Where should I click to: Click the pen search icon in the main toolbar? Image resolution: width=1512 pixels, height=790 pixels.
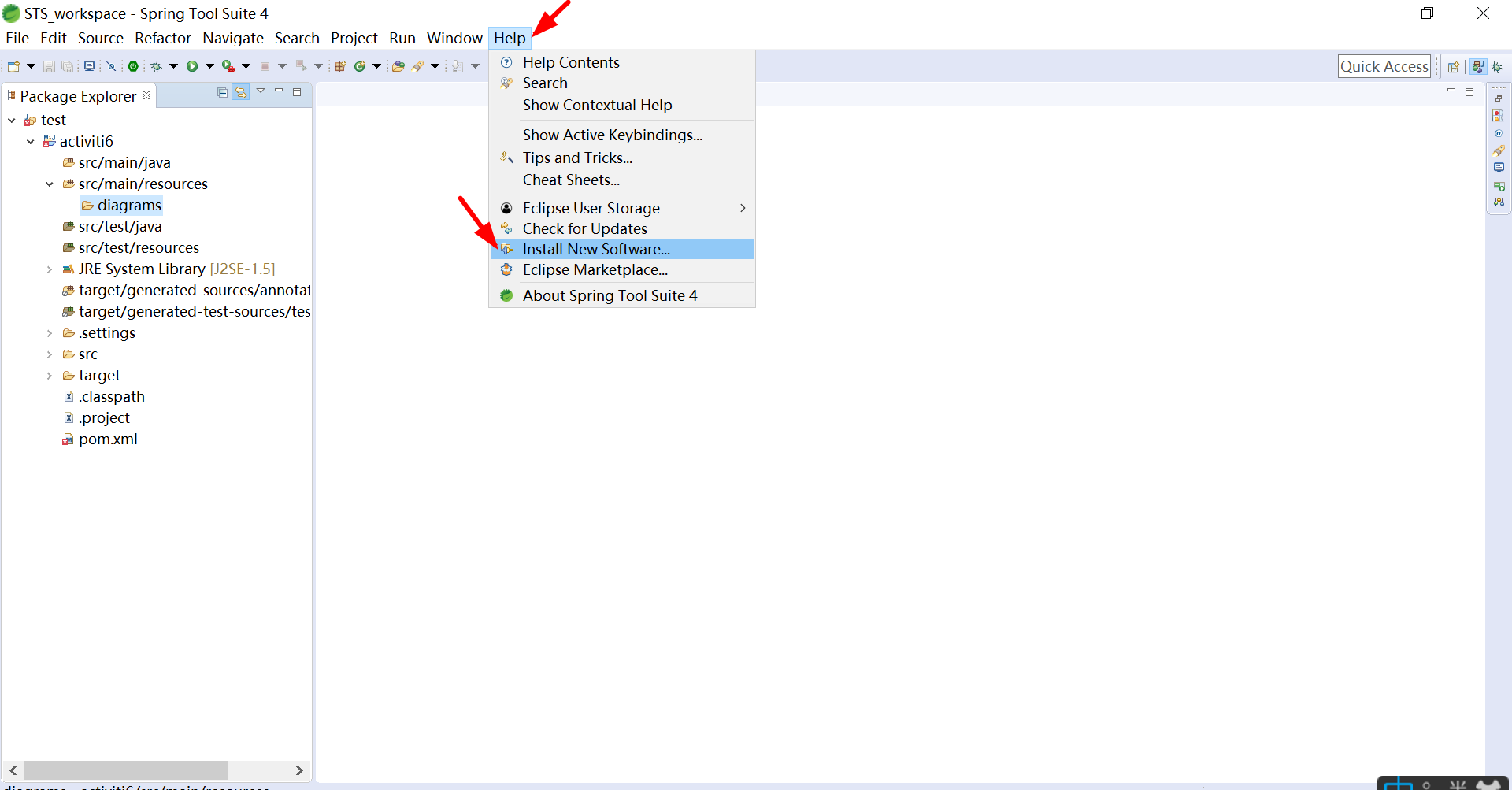[417, 66]
